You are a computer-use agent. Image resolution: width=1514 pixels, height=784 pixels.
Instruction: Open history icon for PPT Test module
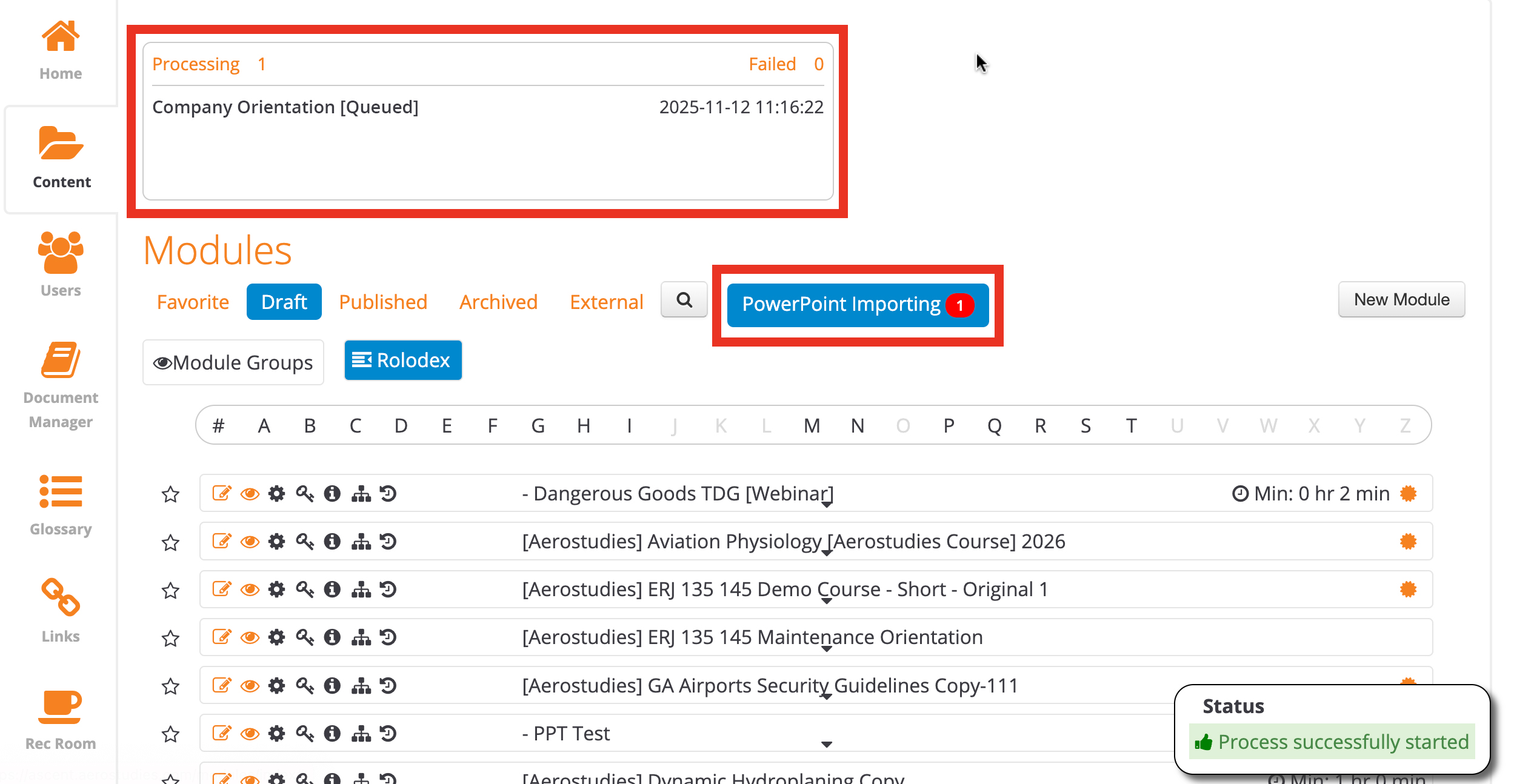pos(388,734)
